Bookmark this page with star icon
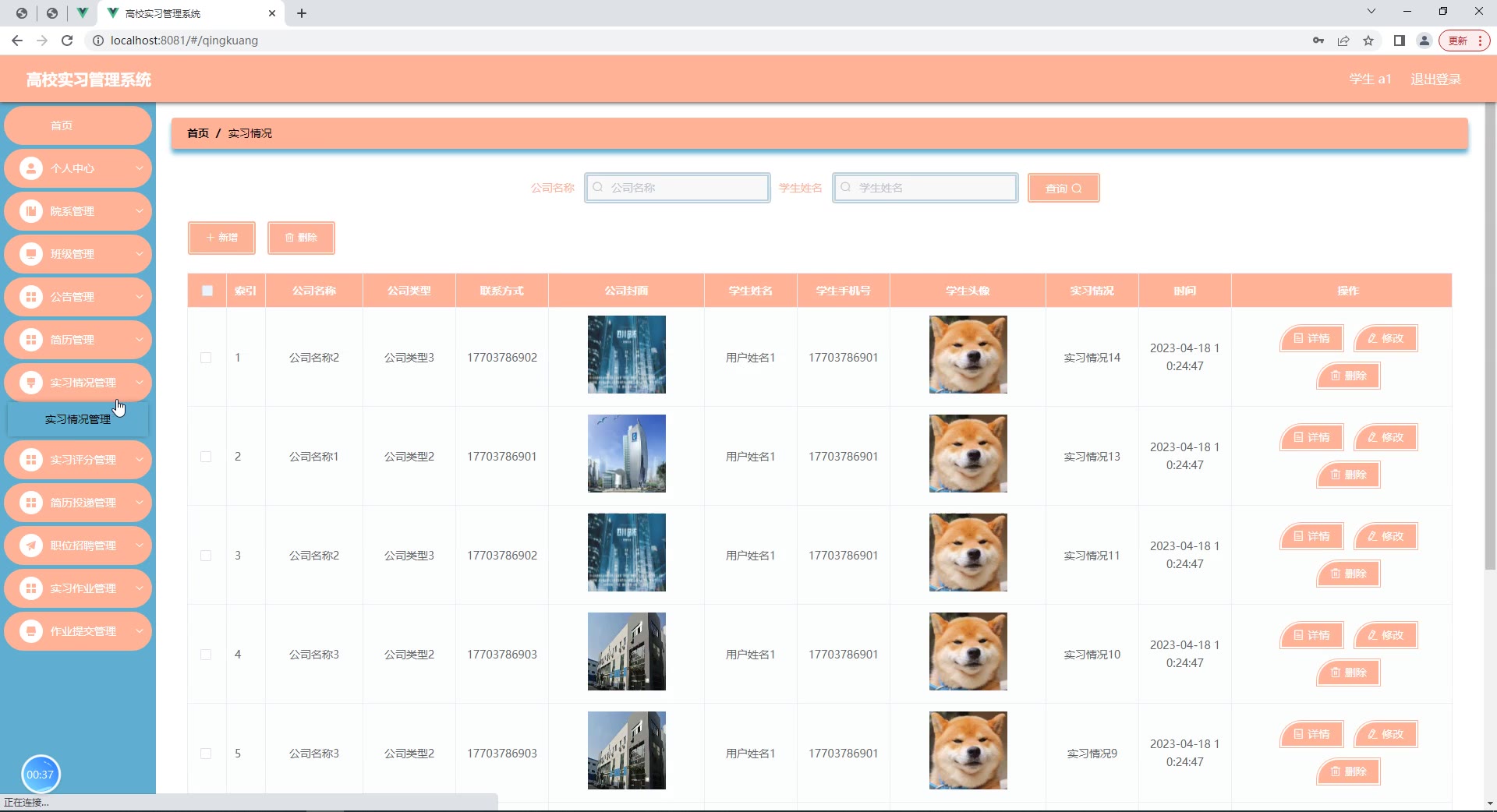The width and height of the screenshot is (1497, 812). 1368,41
